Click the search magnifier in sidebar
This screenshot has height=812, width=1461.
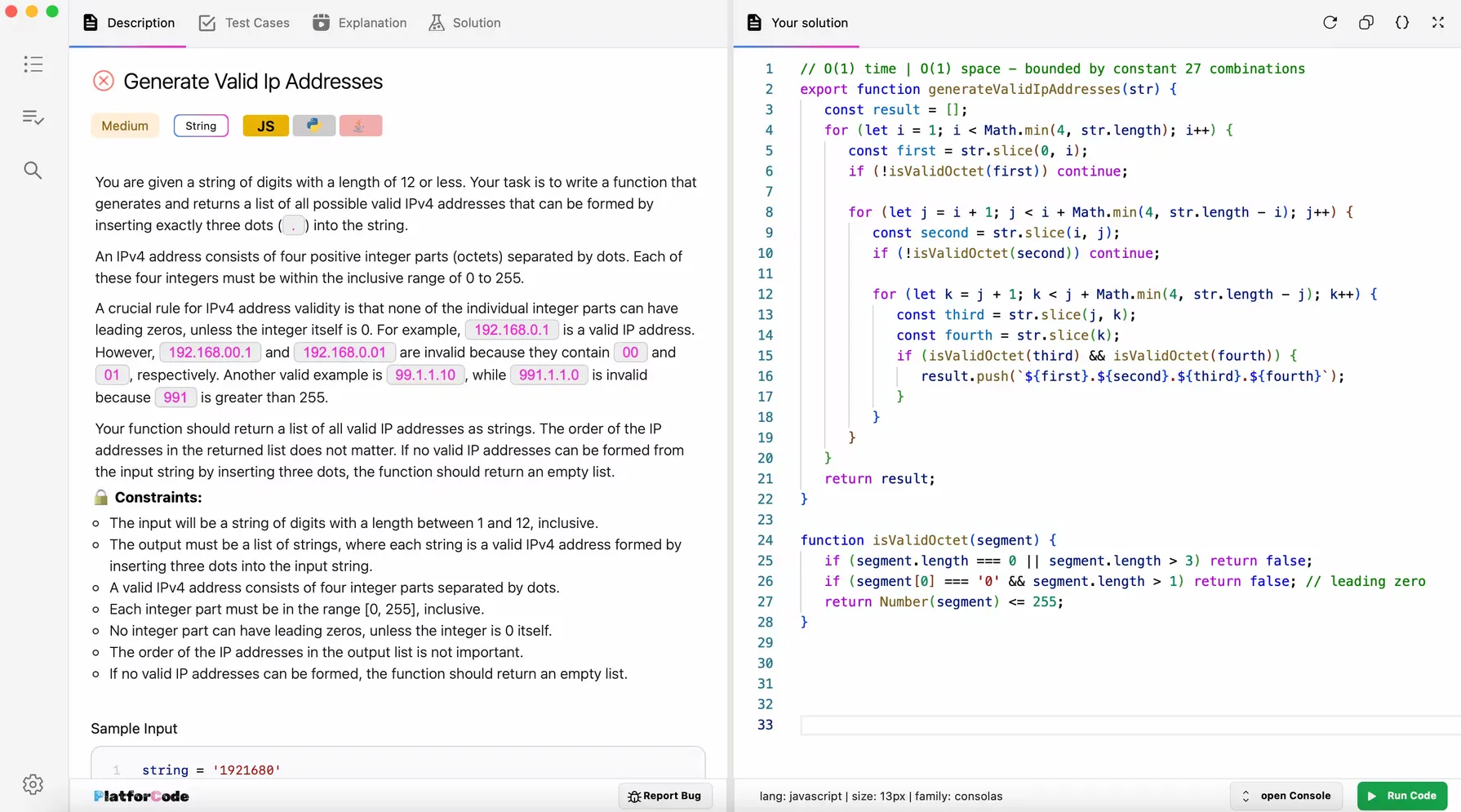point(33,171)
